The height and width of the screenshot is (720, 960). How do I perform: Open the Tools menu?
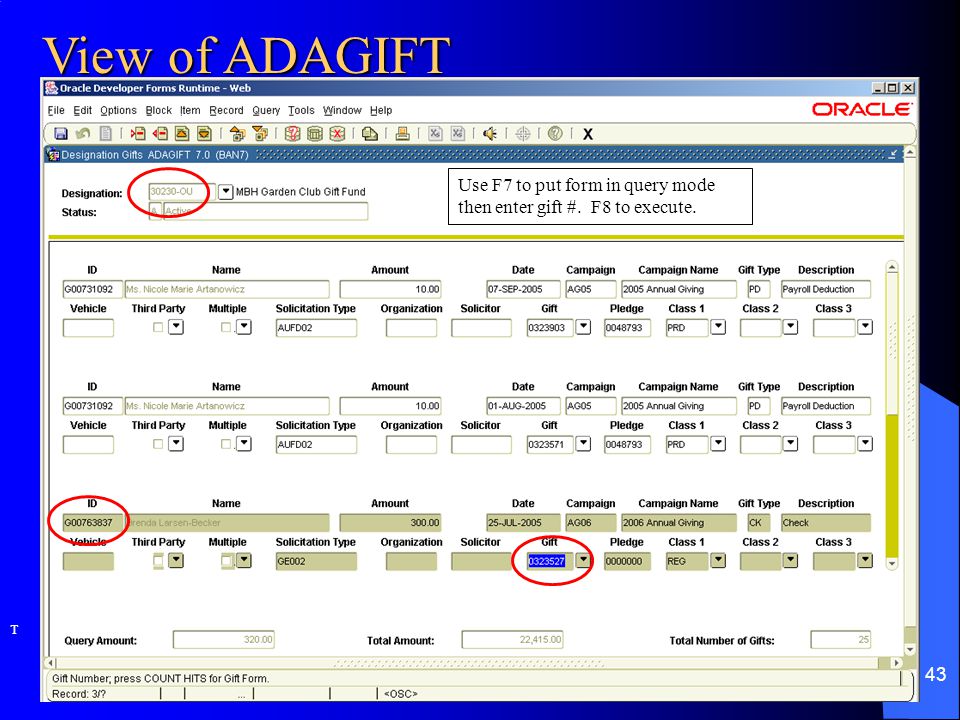tap(301, 111)
